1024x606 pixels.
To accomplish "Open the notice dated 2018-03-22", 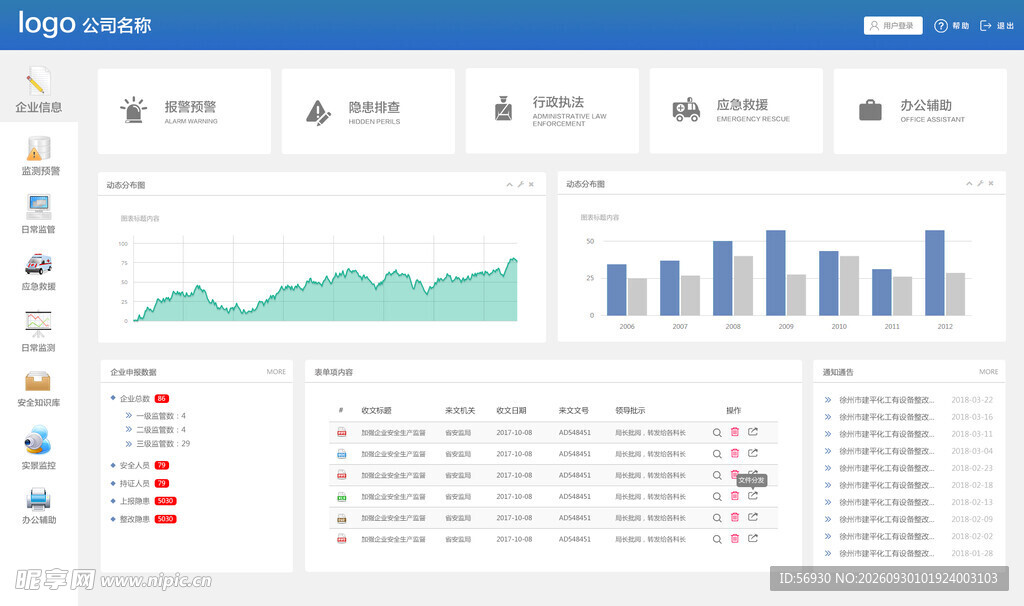I will point(908,400).
